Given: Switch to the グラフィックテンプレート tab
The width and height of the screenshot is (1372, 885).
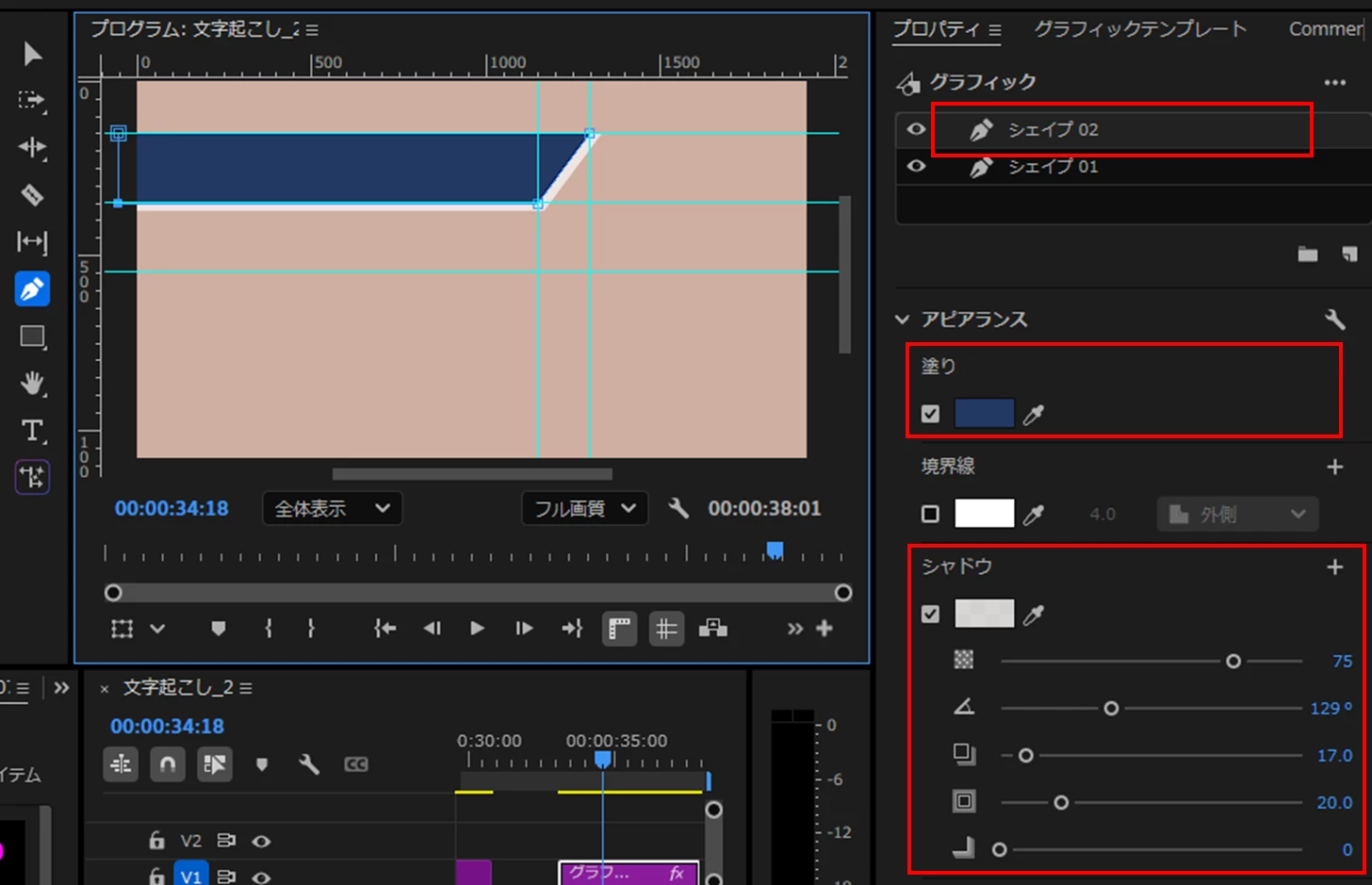Looking at the screenshot, I should (x=1140, y=29).
